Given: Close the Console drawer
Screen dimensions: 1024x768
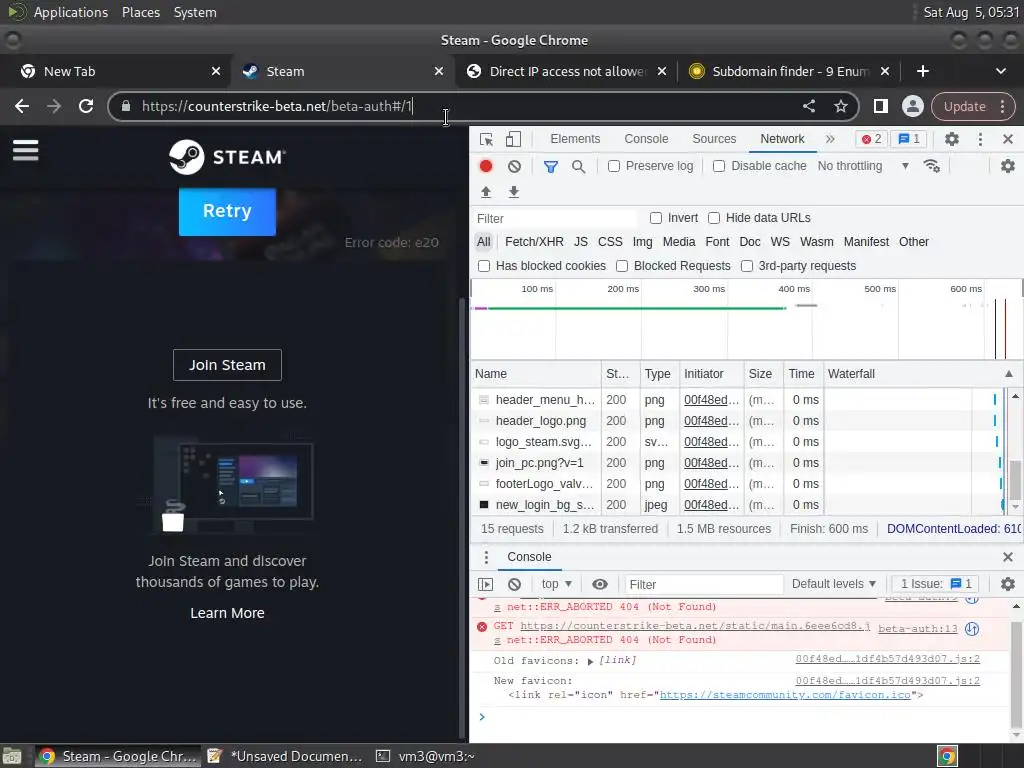Looking at the screenshot, I should pos(1008,557).
